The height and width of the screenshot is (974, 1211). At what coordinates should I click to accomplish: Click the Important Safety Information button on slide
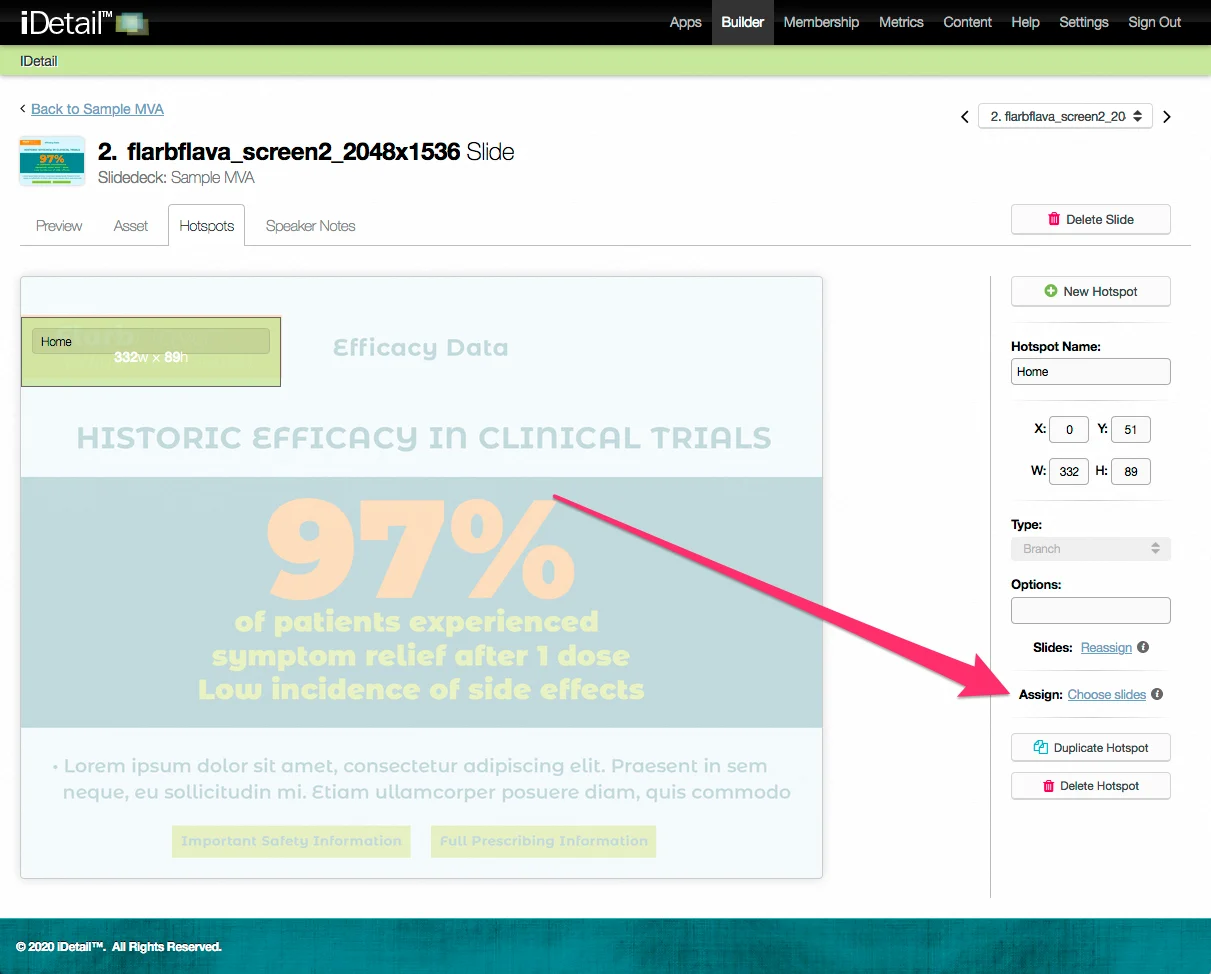pos(291,841)
